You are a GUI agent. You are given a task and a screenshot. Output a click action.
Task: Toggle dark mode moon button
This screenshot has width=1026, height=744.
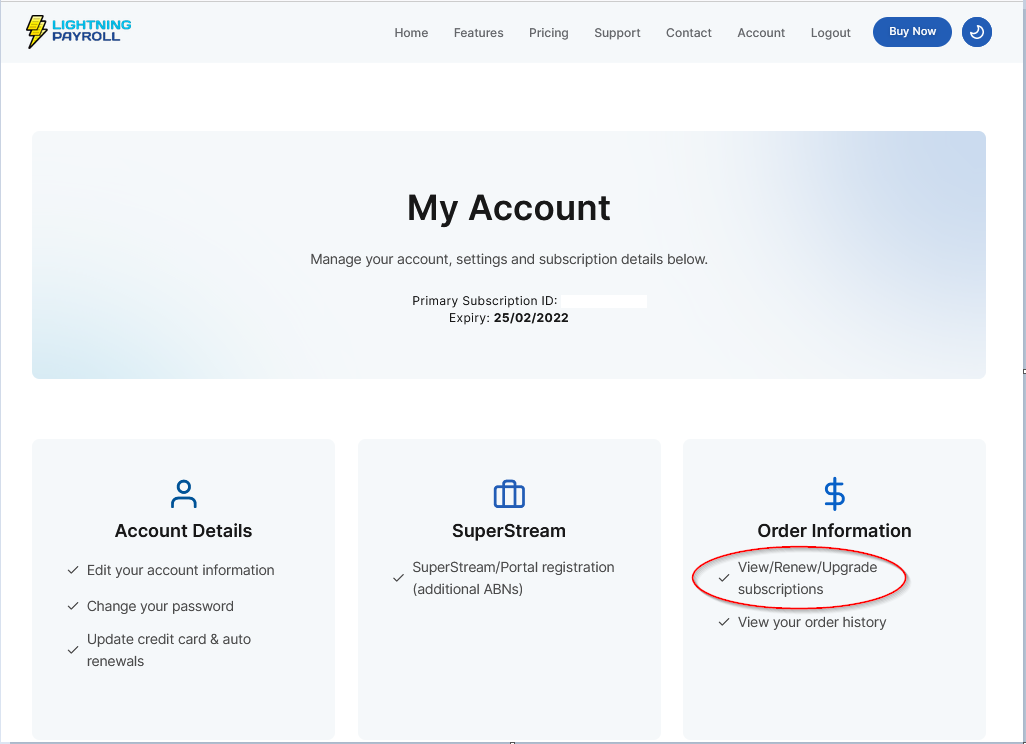(x=976, y=32)
